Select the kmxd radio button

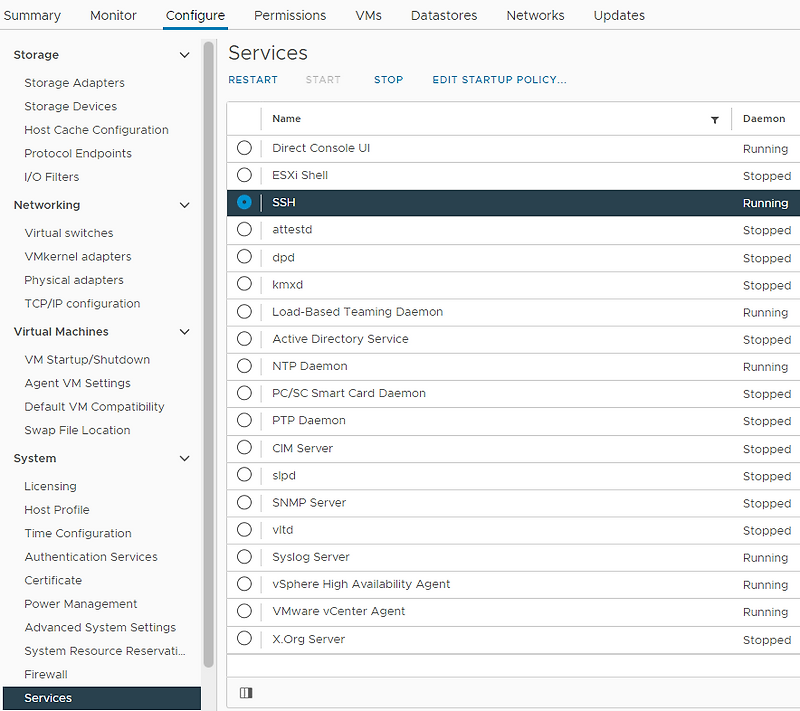[244, 284]
